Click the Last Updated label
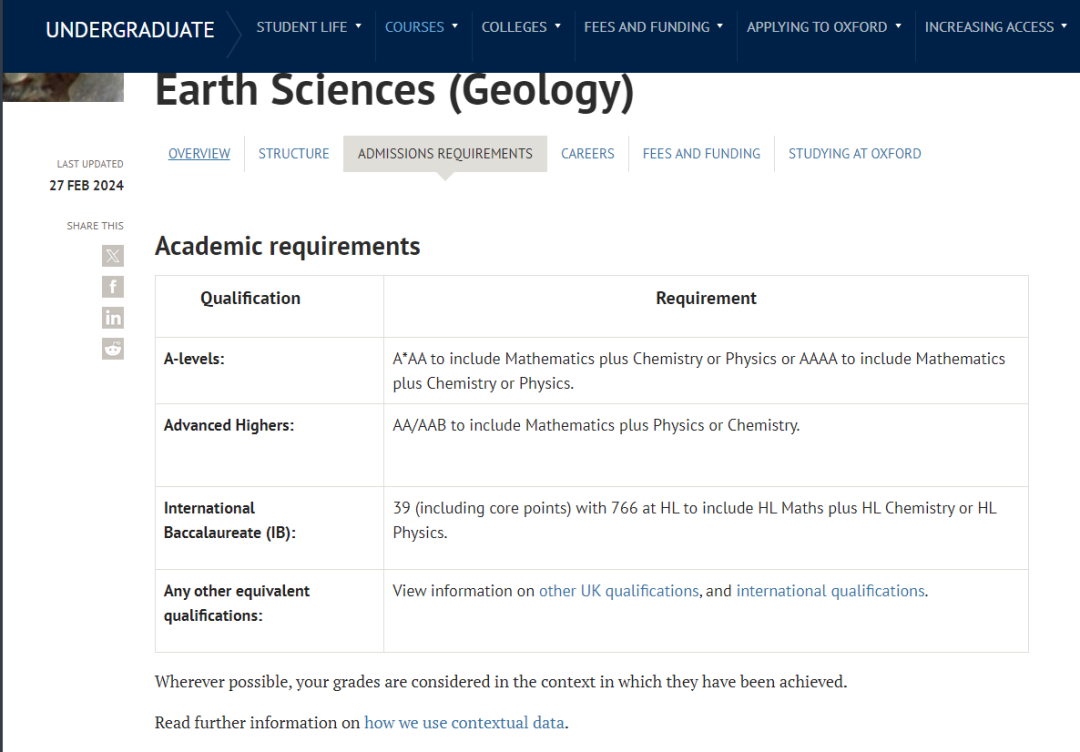1080x752 pixels. pos(90,164)
